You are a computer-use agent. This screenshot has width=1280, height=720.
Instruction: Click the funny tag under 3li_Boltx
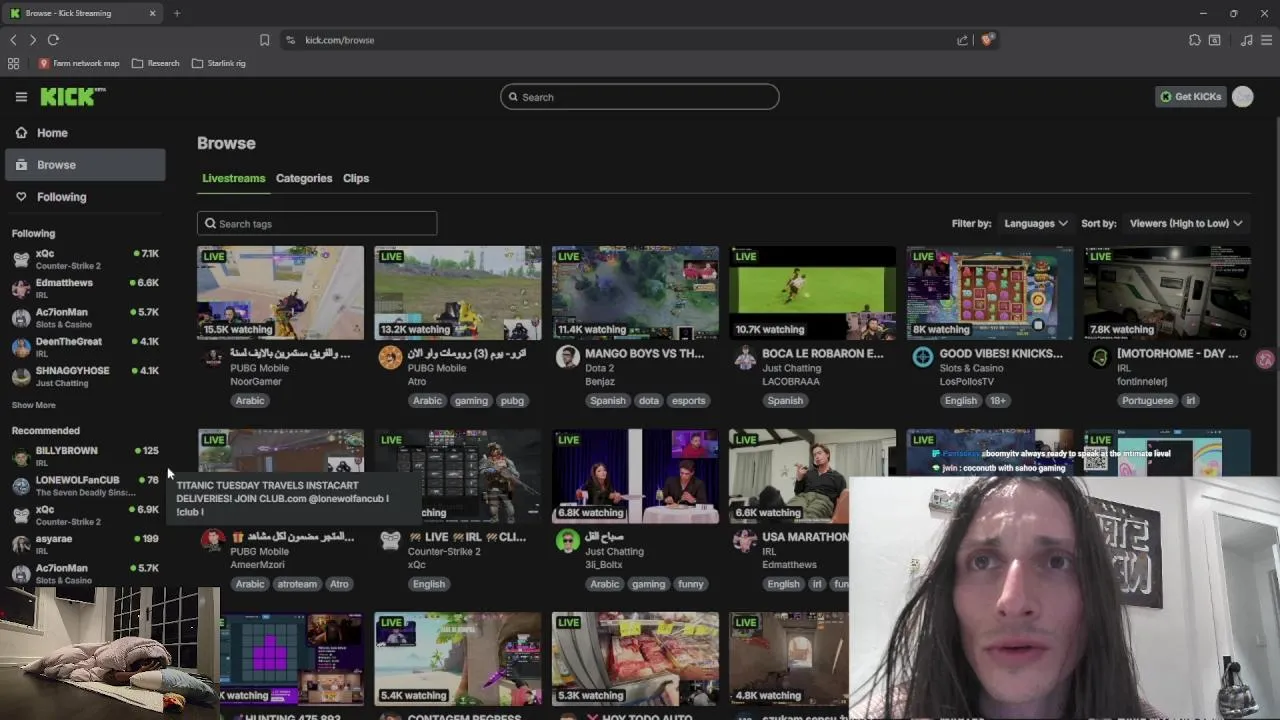coord(690,584)
